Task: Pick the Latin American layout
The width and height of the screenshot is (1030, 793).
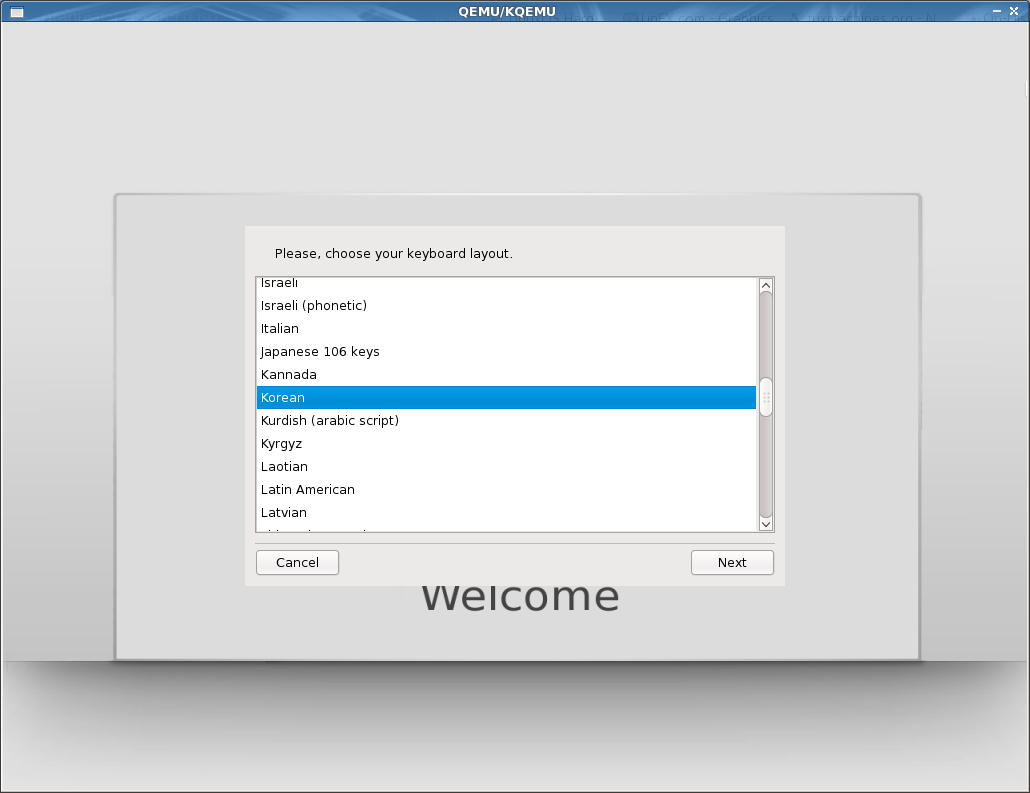Action: [x=506, y=489]
